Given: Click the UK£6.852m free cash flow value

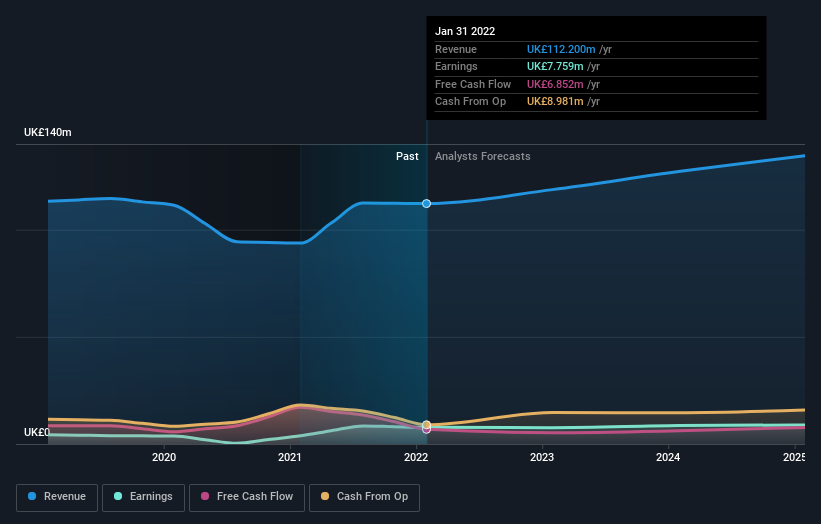Looking at the screenshot, I should coord(555,84).
